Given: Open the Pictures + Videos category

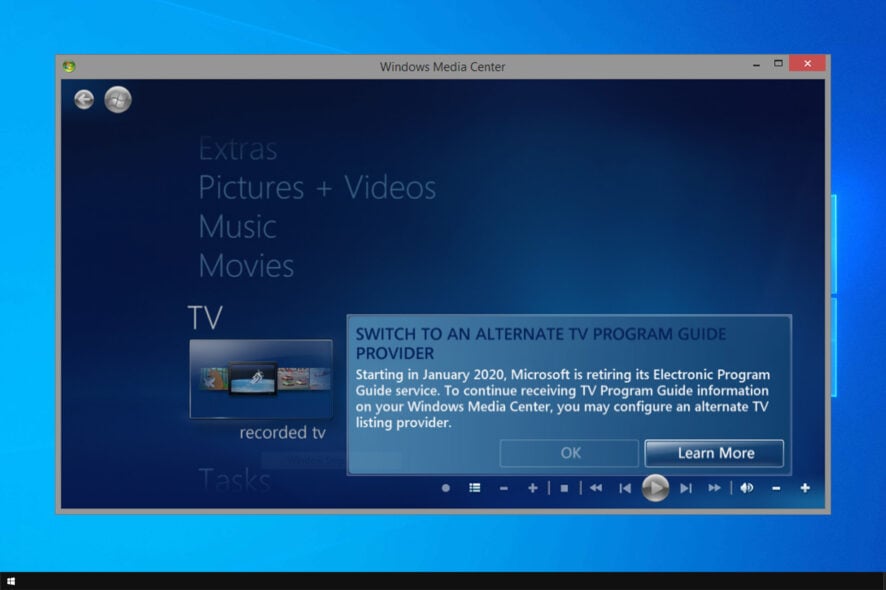Looking at the screenshot, I should (317, 188).
